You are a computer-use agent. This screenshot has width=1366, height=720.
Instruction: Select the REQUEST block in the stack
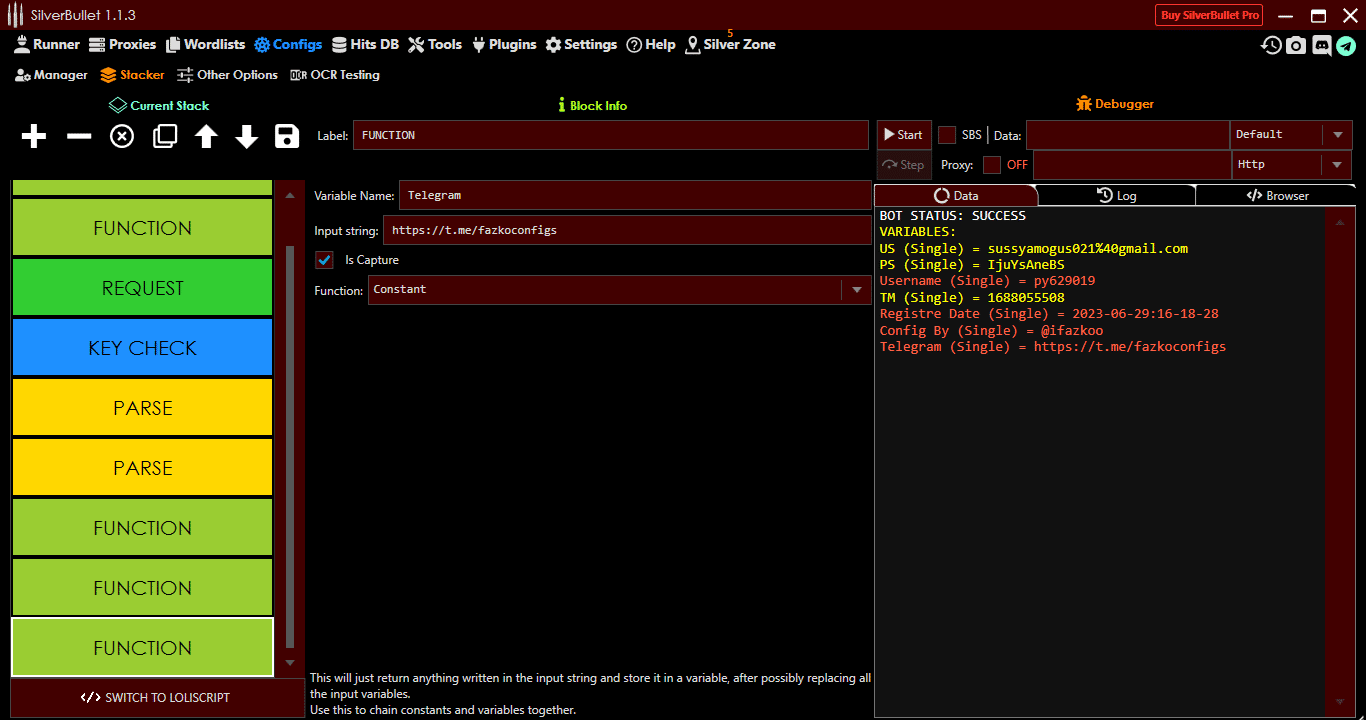[141, 287]
